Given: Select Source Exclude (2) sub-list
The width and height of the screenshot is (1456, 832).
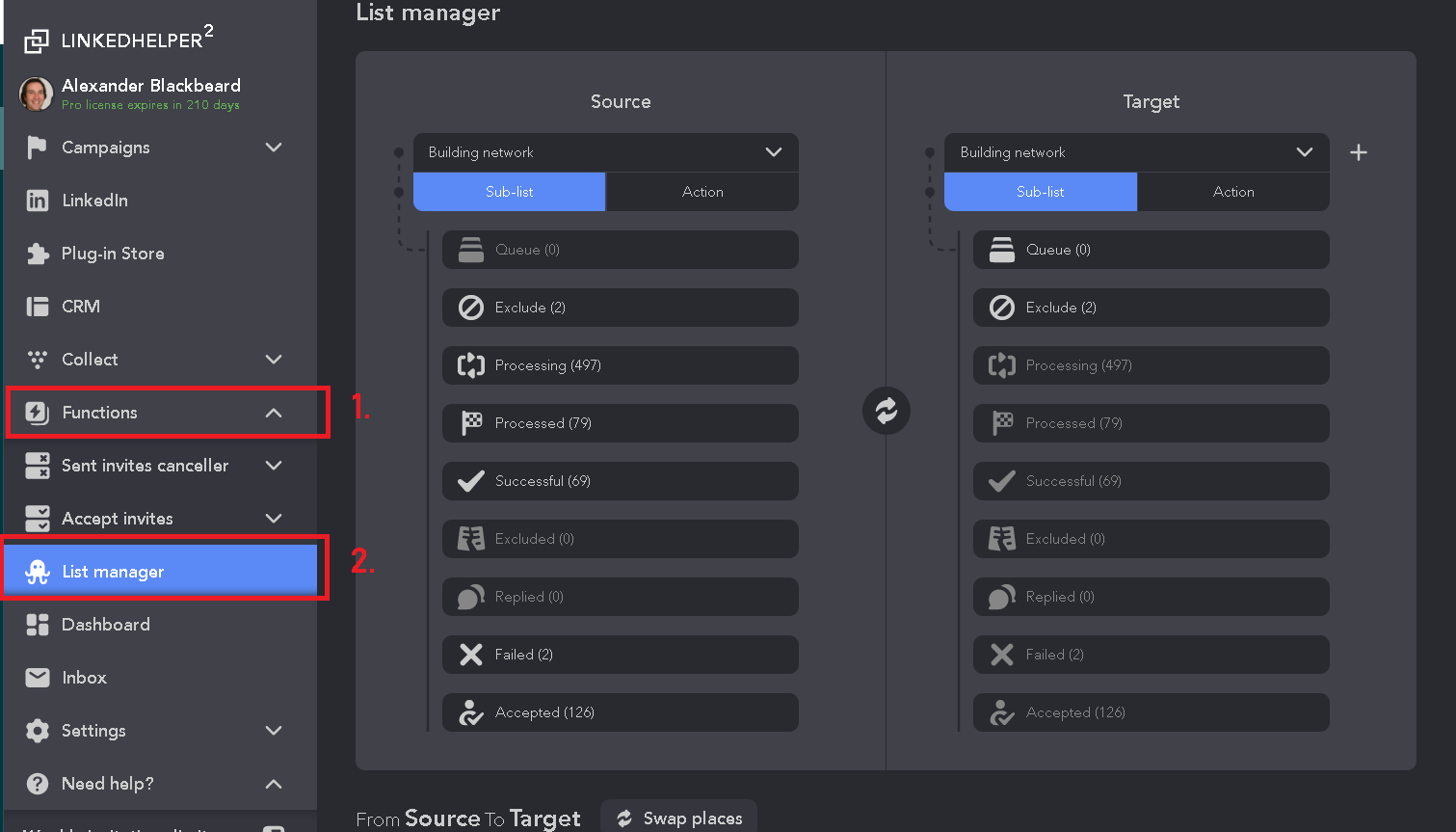Looking at the screenshot, I should pos(621,308).
